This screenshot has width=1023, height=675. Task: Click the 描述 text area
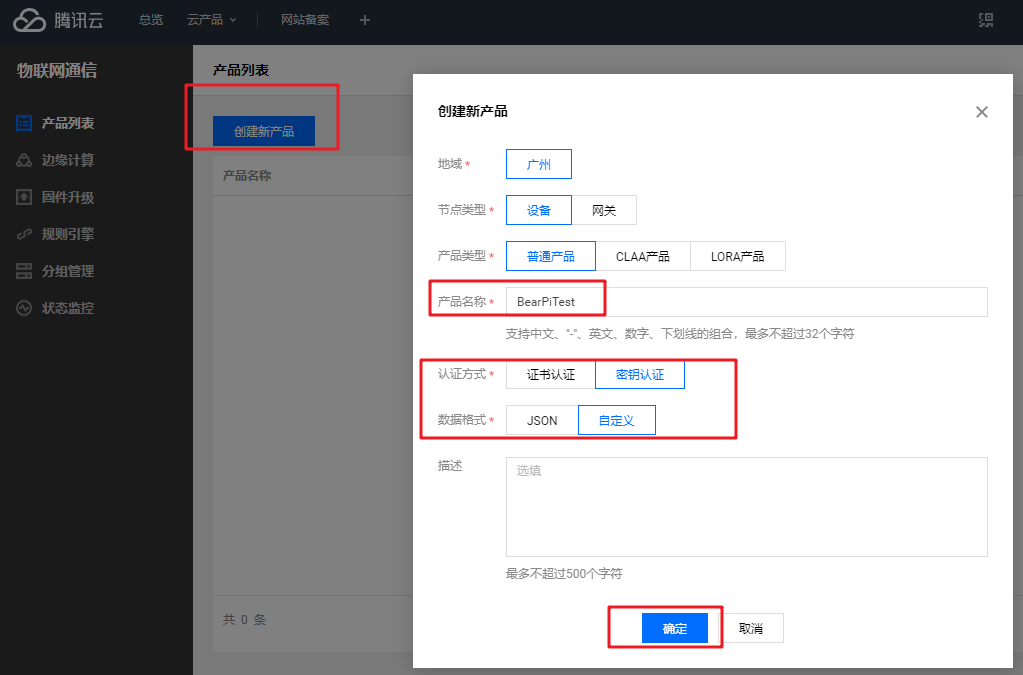pos(746,507)
